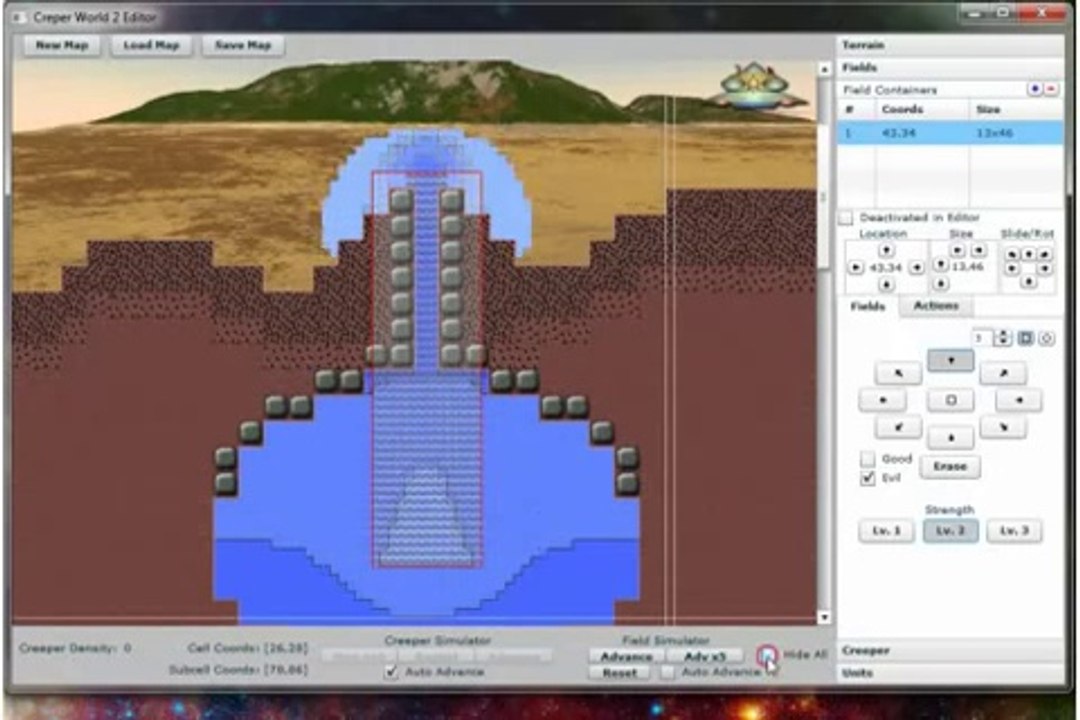
Task: Click the middle-right Slide/Rot arrow button
Action: (x=1045, y=269)
